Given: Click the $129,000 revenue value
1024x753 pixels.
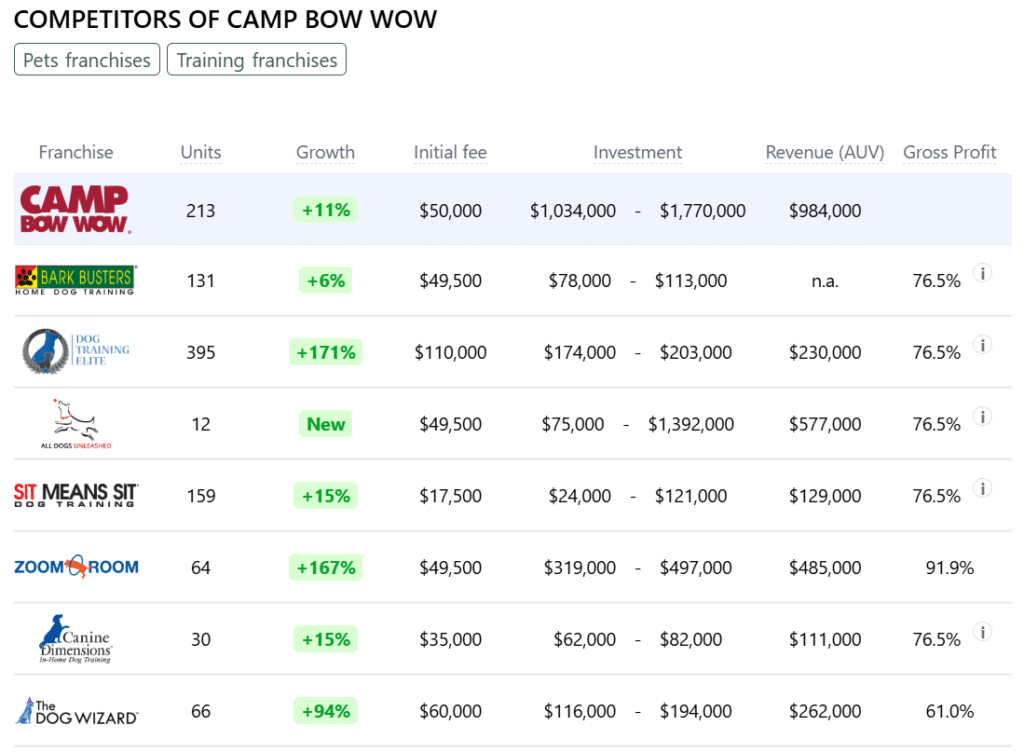Looking at the screenshot, I should coord(825,496).
